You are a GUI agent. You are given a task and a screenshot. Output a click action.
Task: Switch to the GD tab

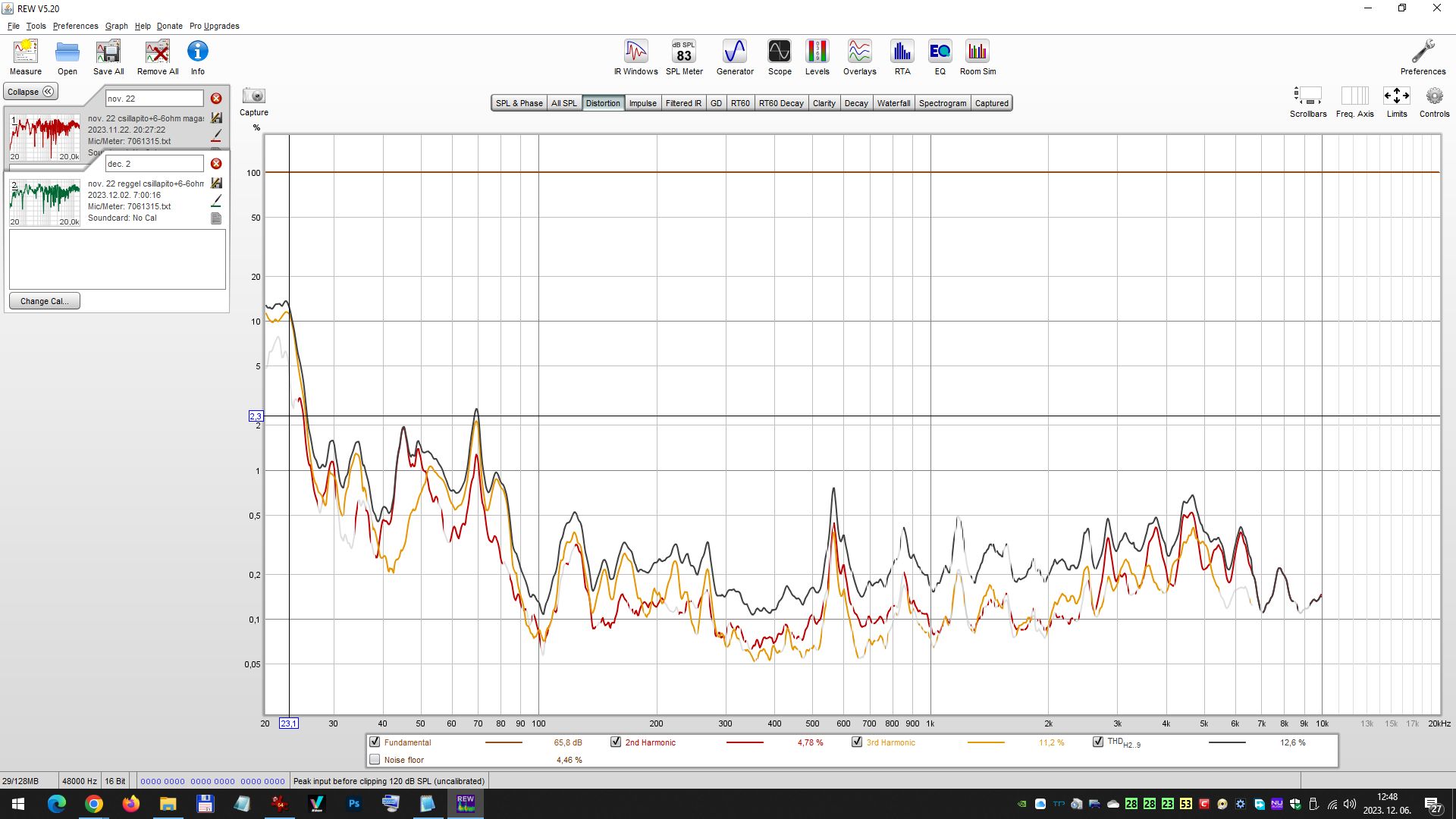[x=716, y=103]
